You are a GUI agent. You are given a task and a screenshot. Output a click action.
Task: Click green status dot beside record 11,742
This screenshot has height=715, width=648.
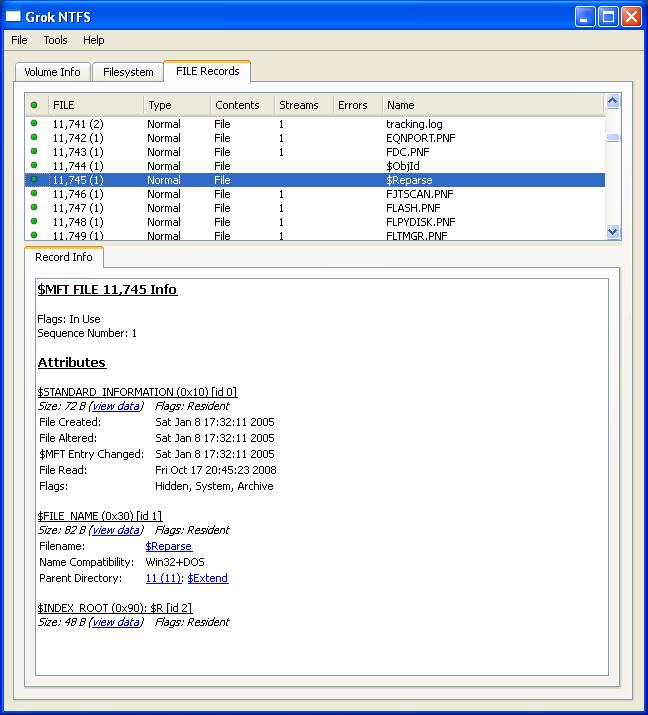(34, 138)
